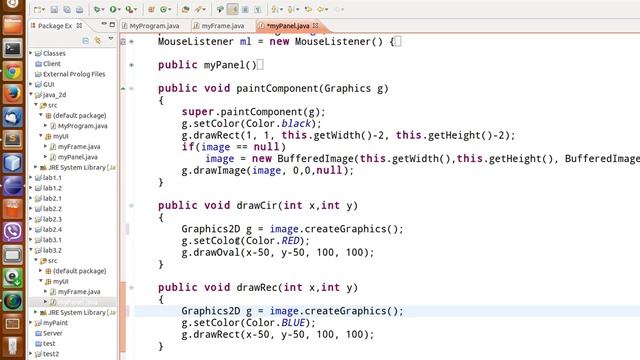Image resolution: width=640 pixels, height=360 pixels.
Task: Click the New file toolbar icon
Action: click(37, 9)
